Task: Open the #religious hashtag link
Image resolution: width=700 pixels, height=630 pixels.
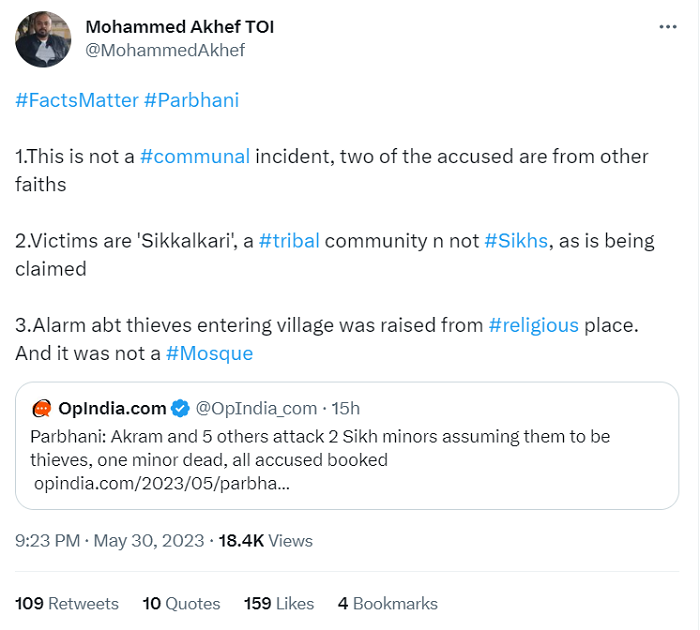Action: 533,325
